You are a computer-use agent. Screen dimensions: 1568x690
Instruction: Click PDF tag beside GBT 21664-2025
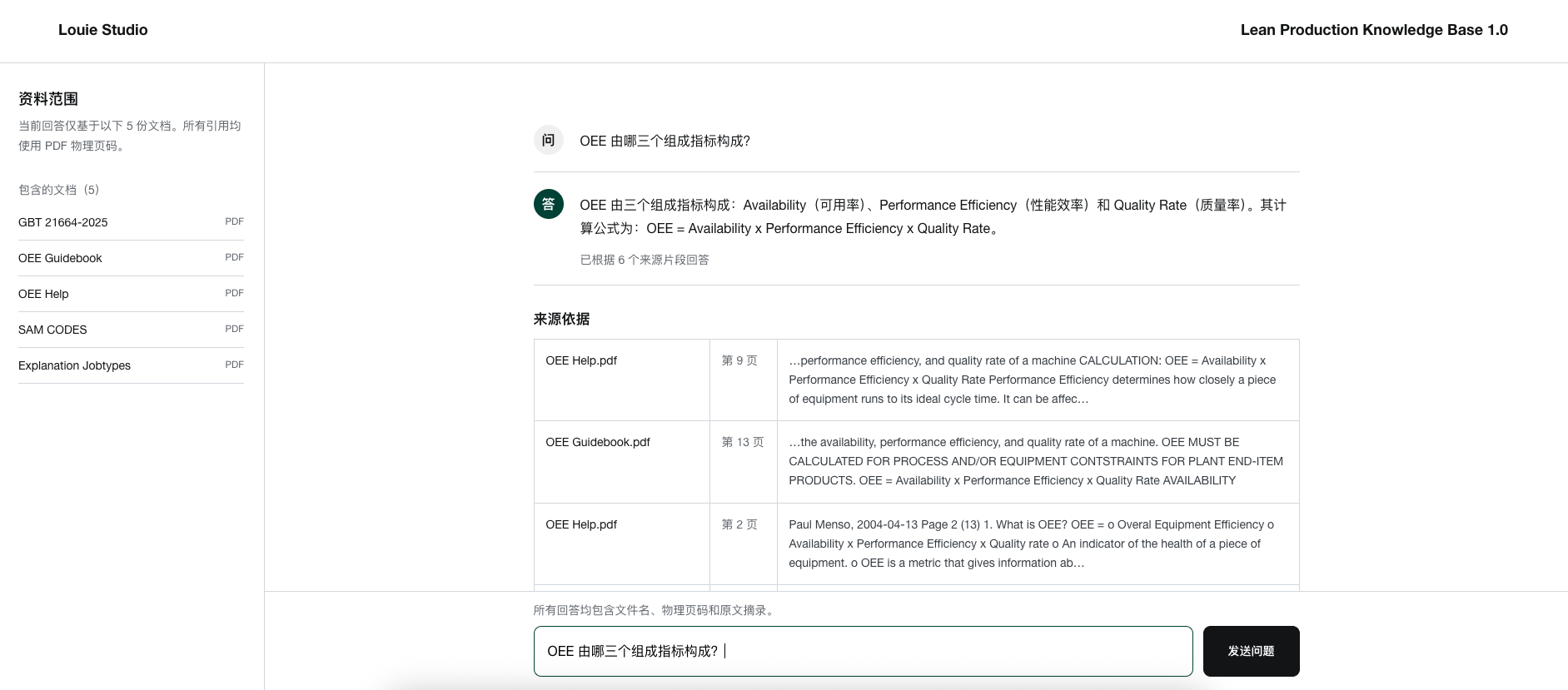click(234, 221)
